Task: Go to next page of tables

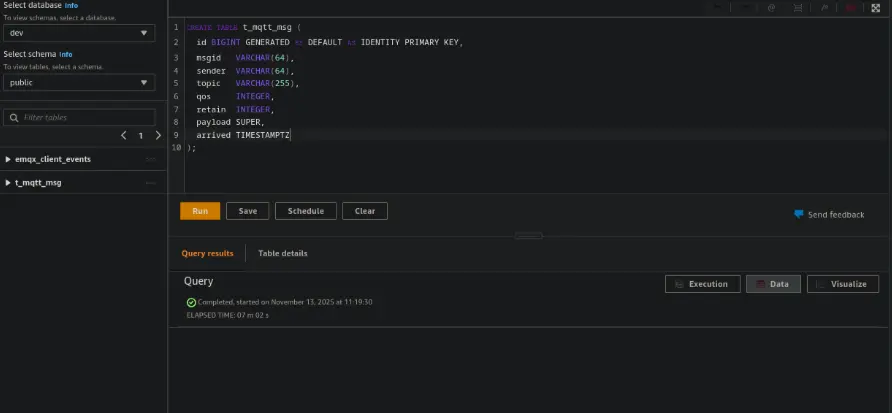Action: point(158,135)
